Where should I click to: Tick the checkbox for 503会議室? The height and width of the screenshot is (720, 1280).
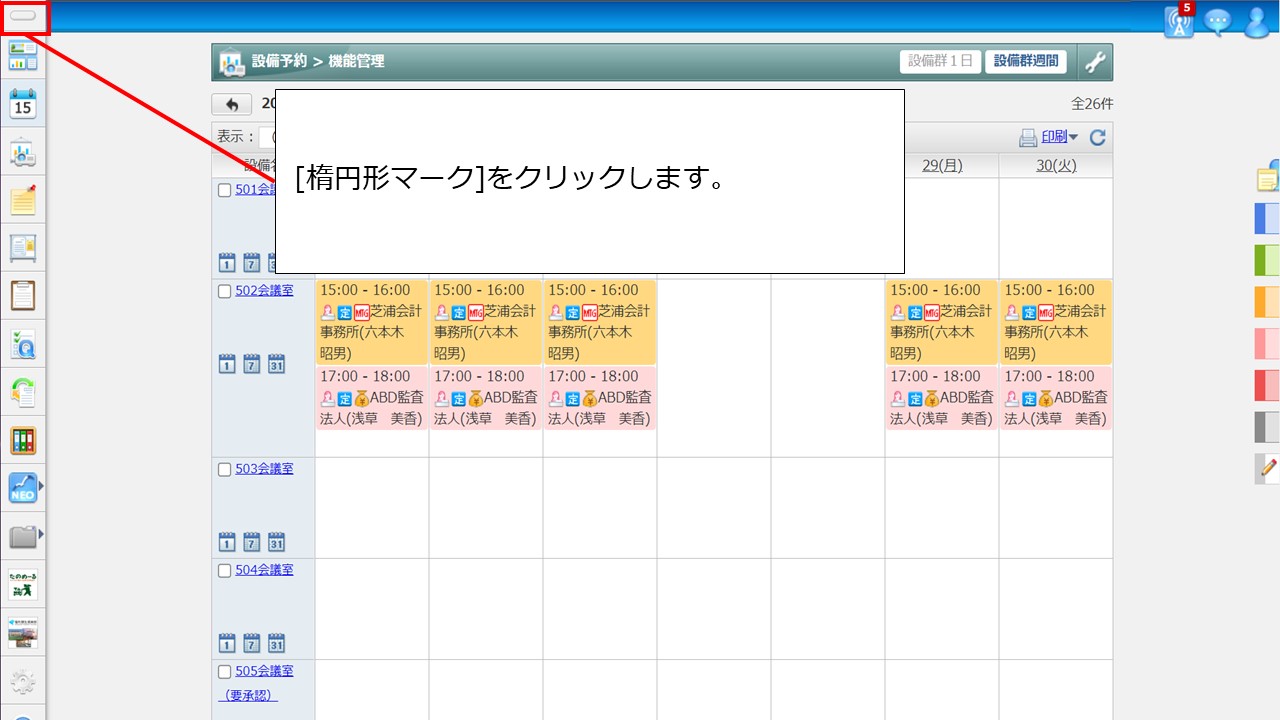coord(225,469)
